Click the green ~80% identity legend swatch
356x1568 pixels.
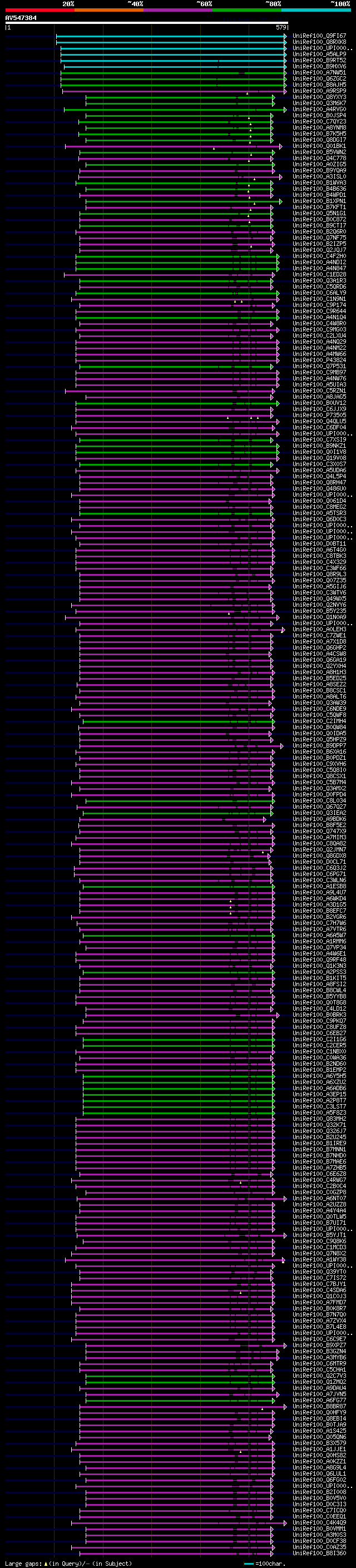pyautogui.click(x=247, y=10)
